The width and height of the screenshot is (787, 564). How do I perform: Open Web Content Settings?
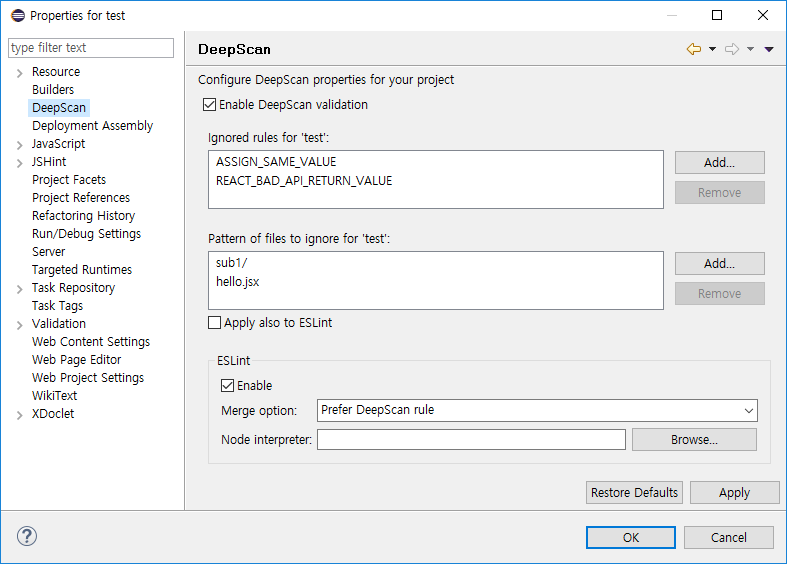point(91,342)
